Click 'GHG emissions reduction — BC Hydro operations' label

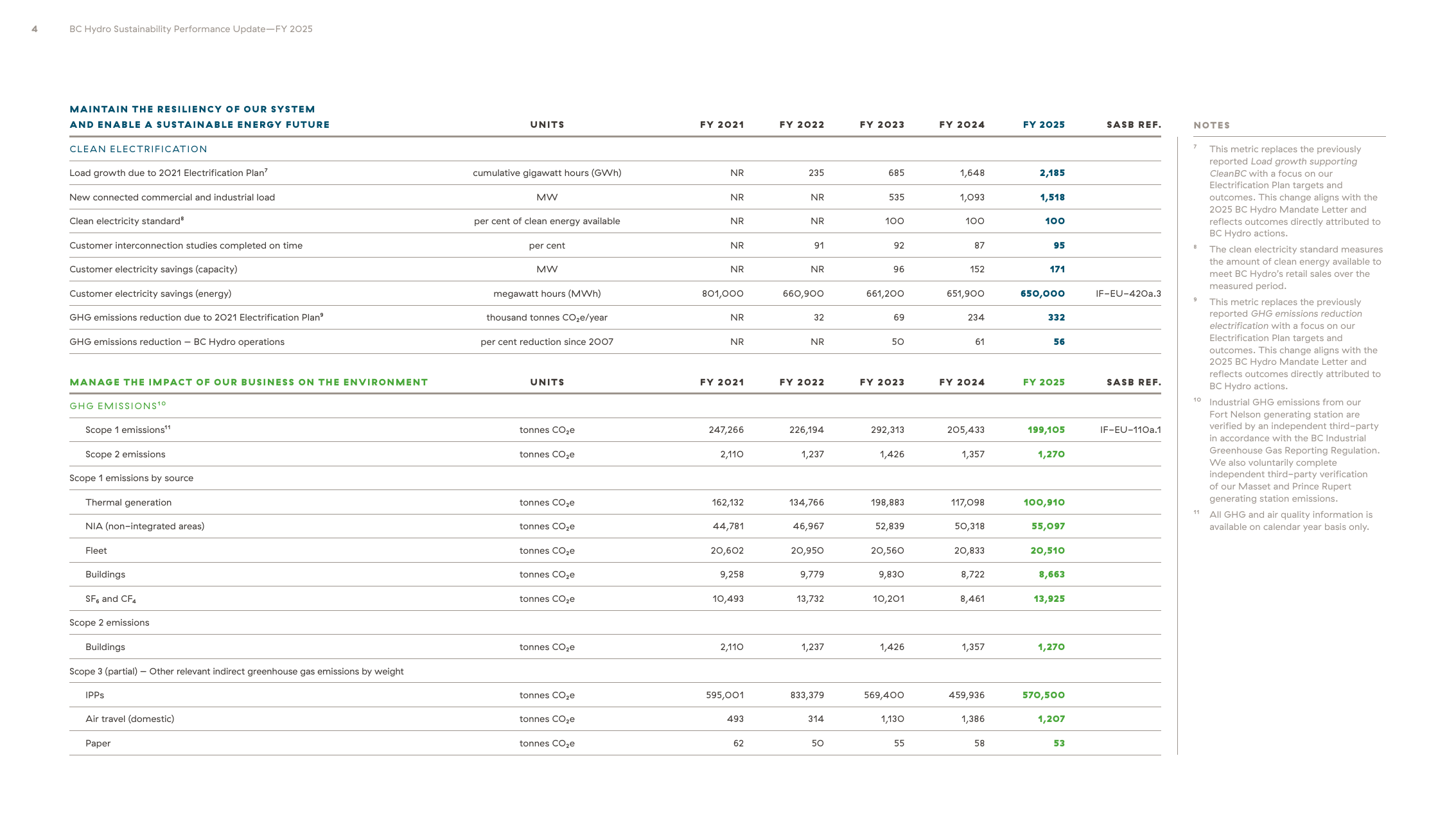click(x=177, y=342)
